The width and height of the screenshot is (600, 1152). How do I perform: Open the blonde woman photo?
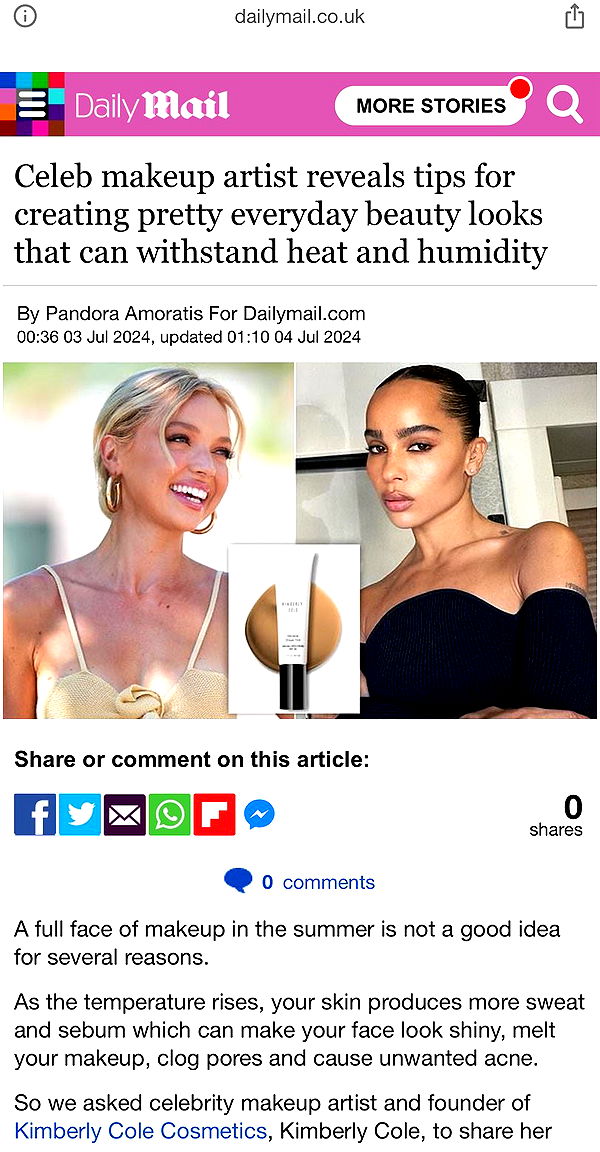pyautogui.click(x=148, y=540)
